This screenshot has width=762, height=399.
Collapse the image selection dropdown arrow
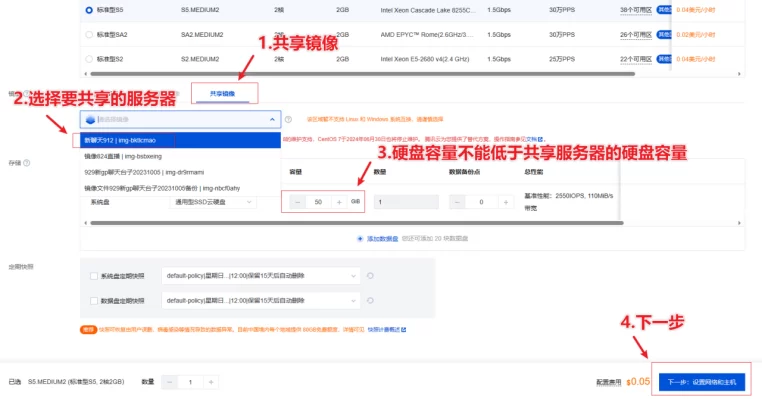tap(272, 120)
